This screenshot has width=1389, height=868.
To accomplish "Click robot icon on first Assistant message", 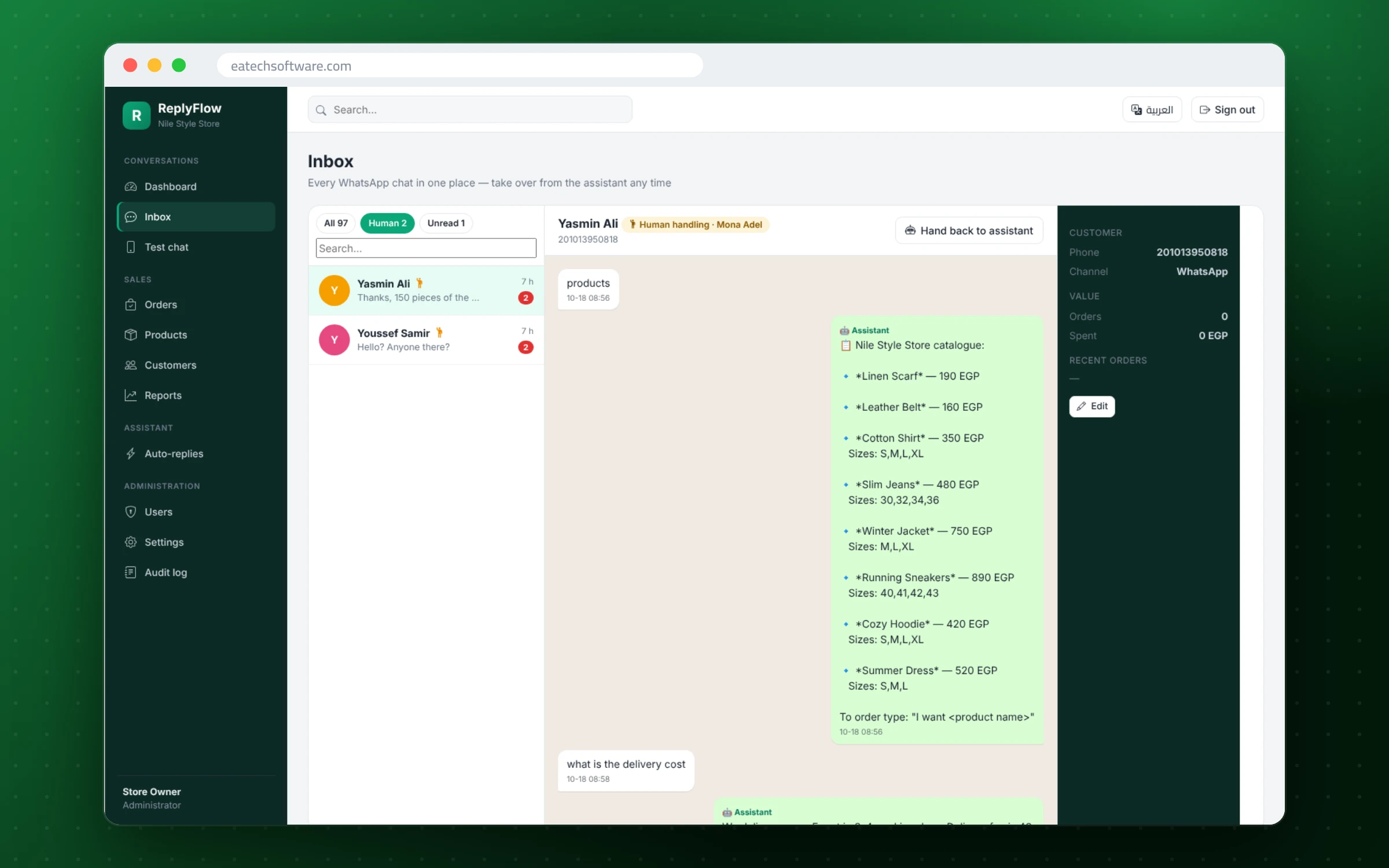I will 844,330.
